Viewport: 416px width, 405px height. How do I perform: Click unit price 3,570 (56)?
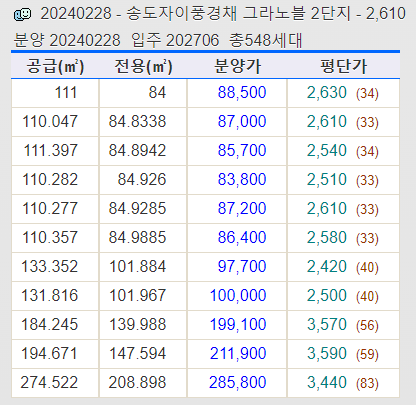point(343,325)
